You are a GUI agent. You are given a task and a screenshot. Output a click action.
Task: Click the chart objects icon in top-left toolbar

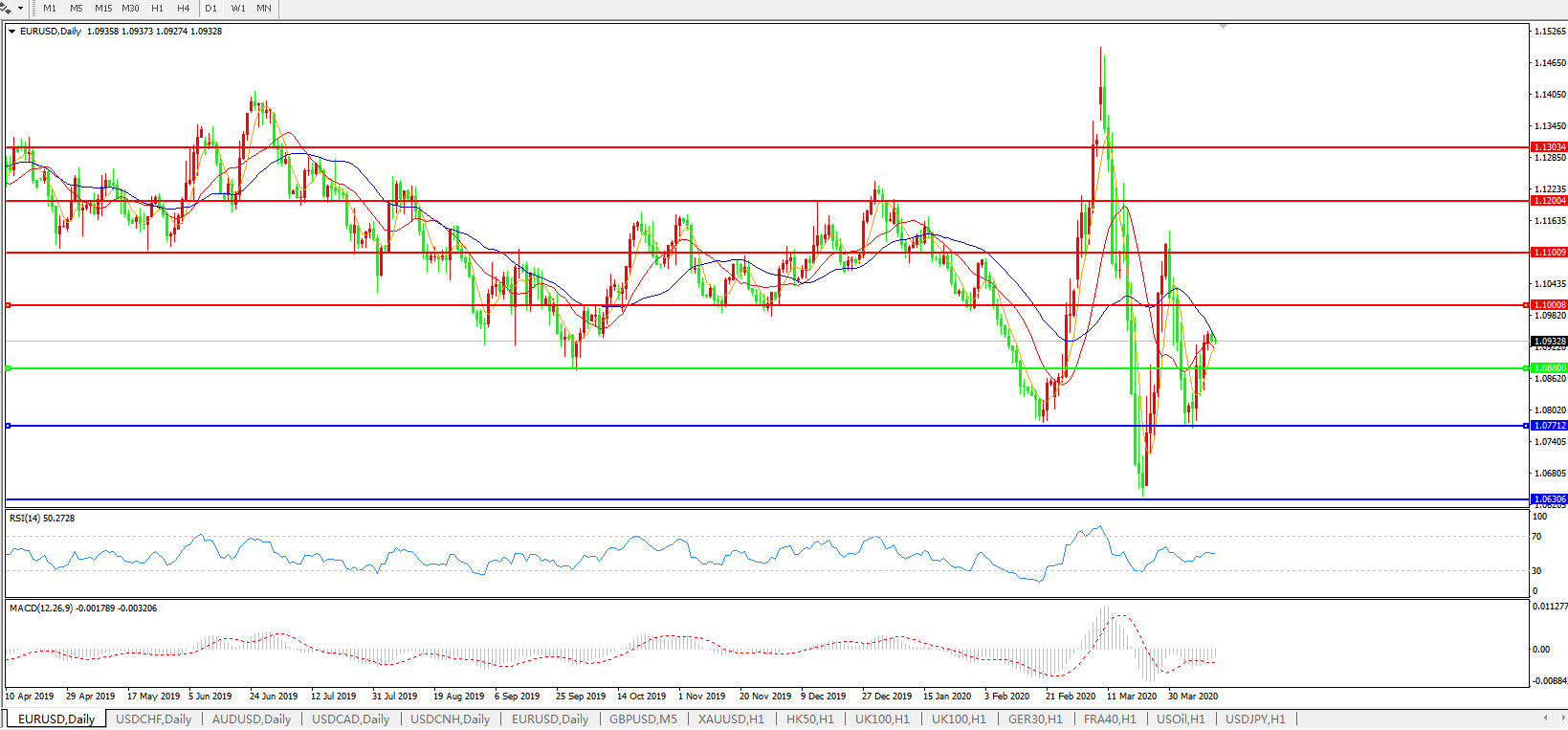click(7, 8)
